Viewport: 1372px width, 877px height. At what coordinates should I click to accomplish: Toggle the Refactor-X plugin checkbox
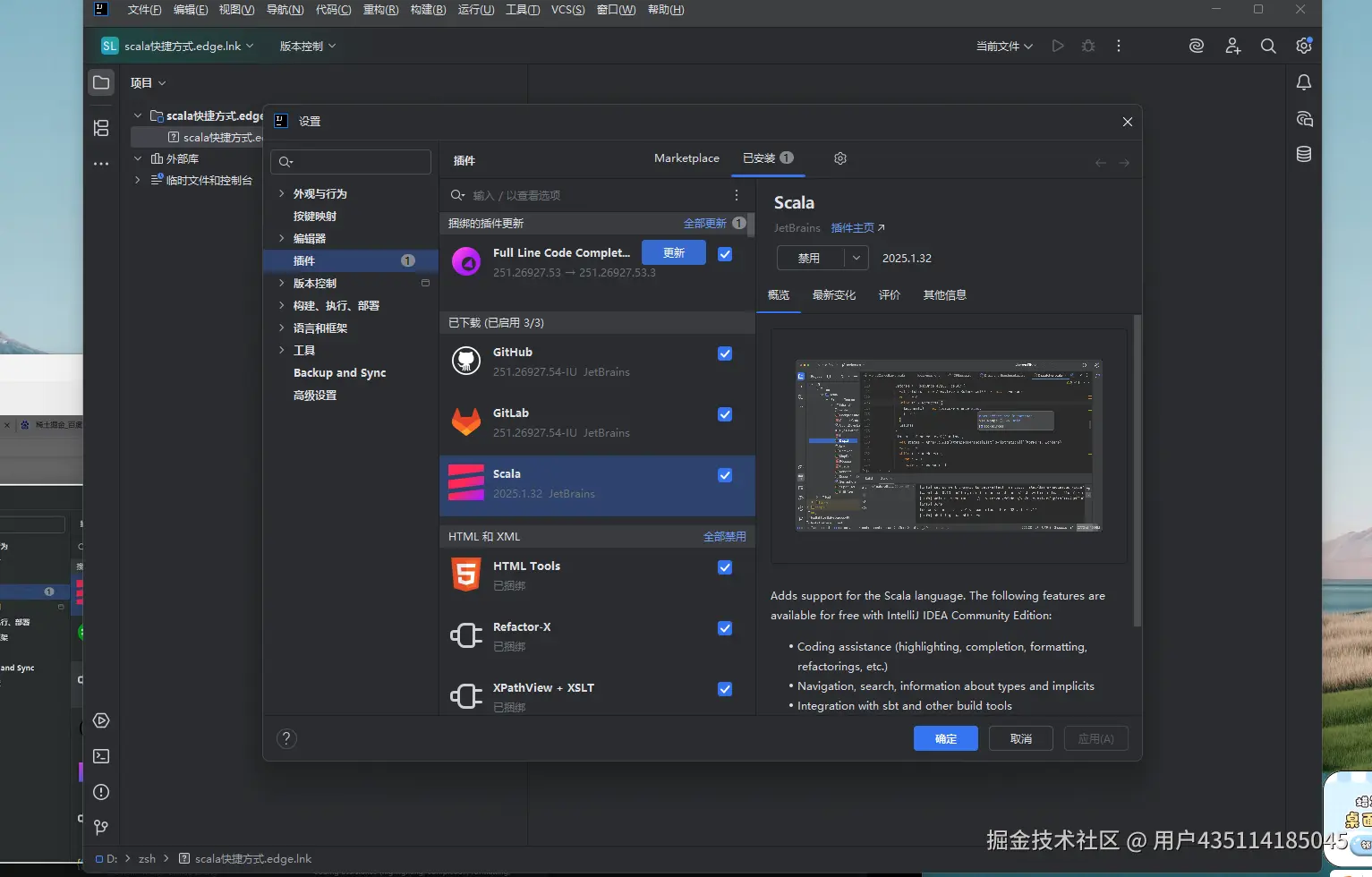click(725, 628)
